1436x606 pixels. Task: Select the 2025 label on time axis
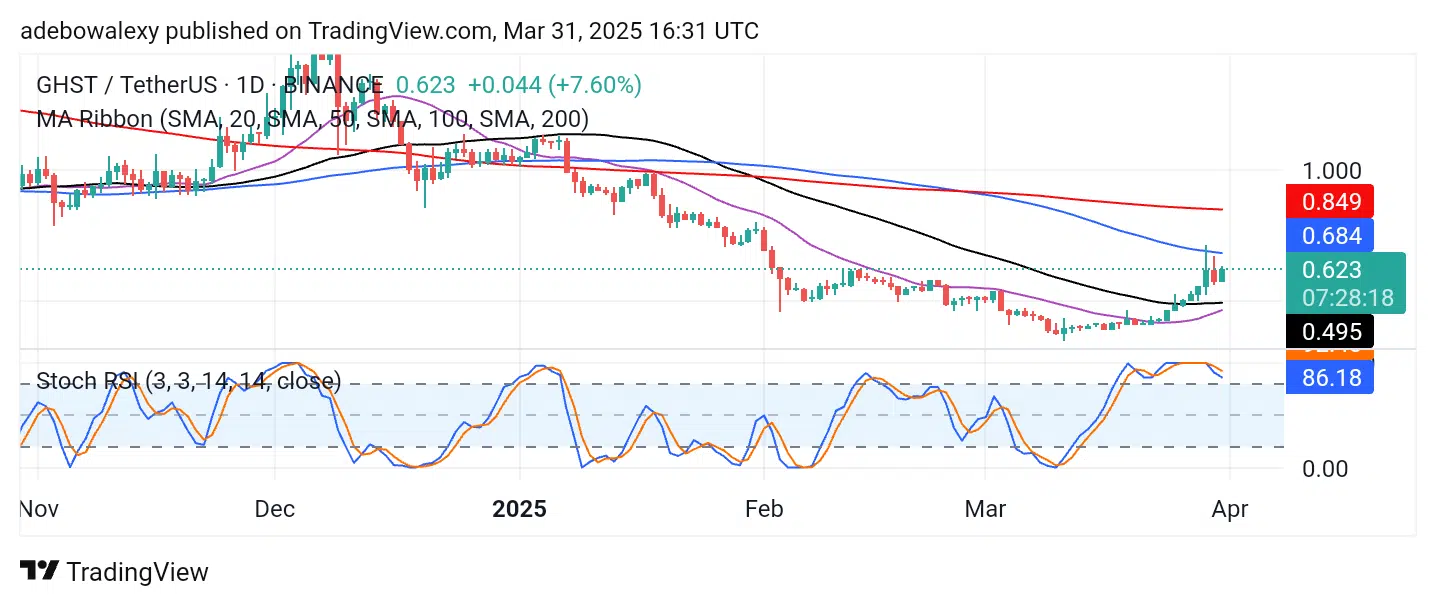coord(520,509)
